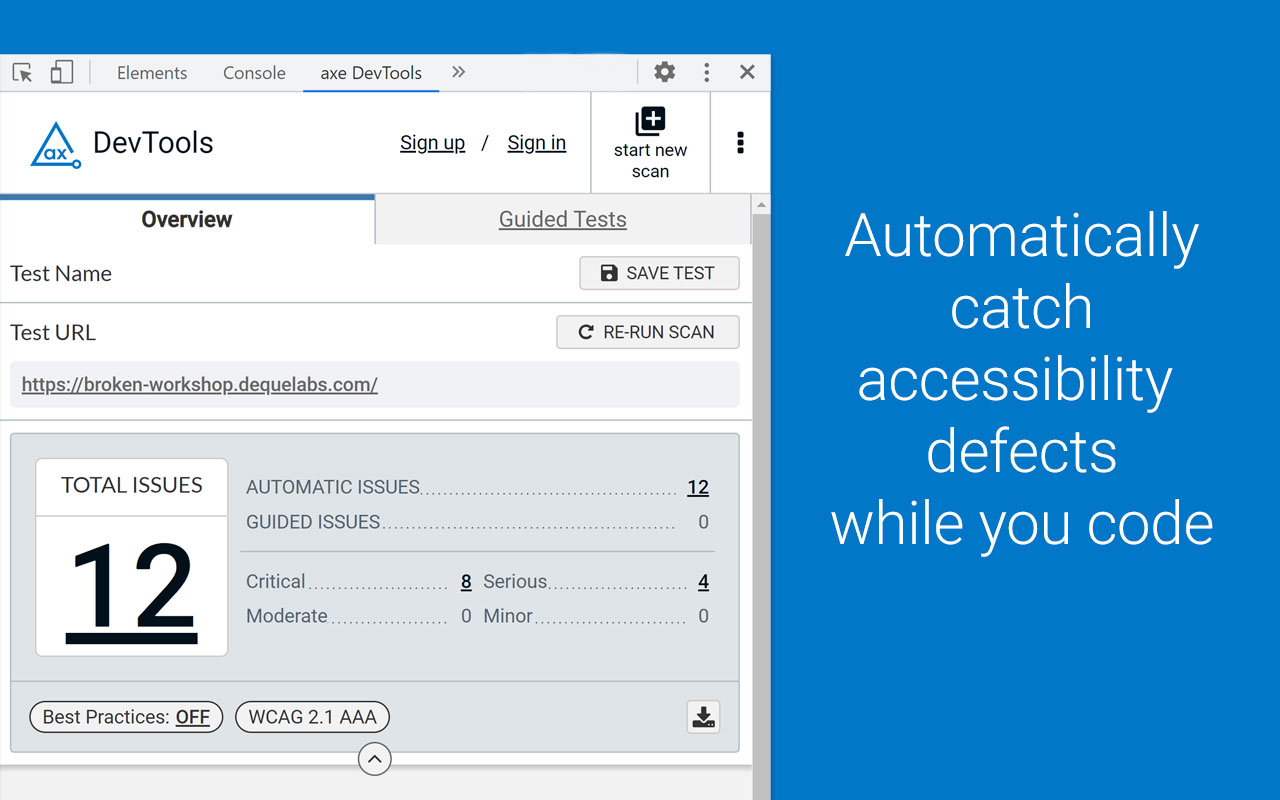Save the current test
This screenshot has width=1280, height=800.
(x=659, y=272)
